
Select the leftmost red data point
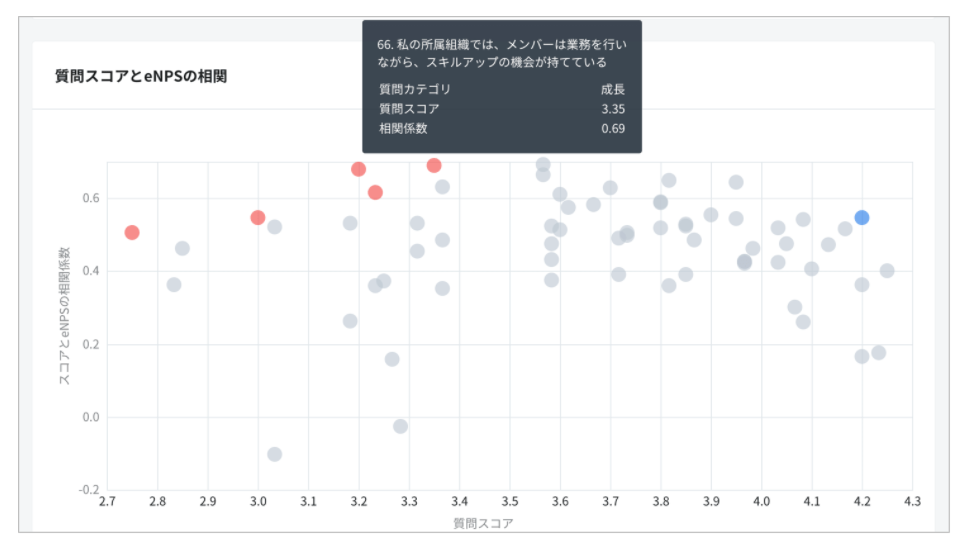point(132,233)
